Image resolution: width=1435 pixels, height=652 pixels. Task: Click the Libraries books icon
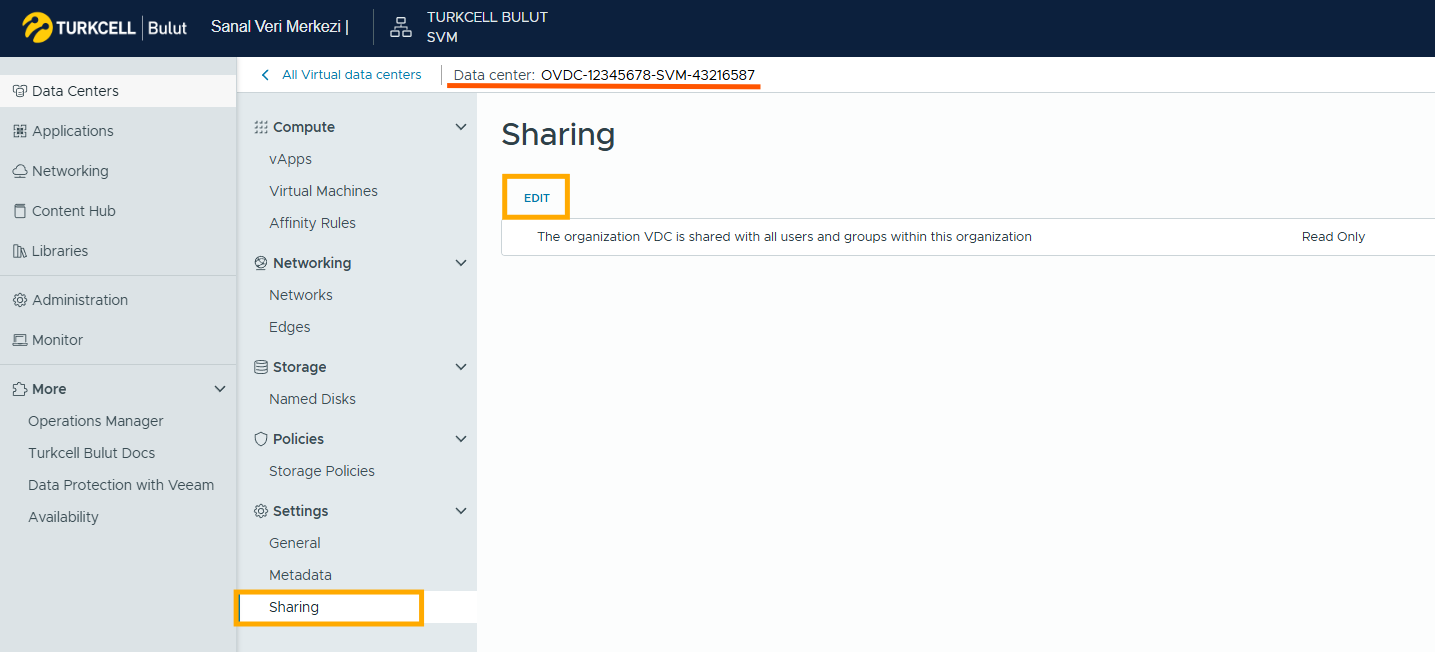pos(19,251)
